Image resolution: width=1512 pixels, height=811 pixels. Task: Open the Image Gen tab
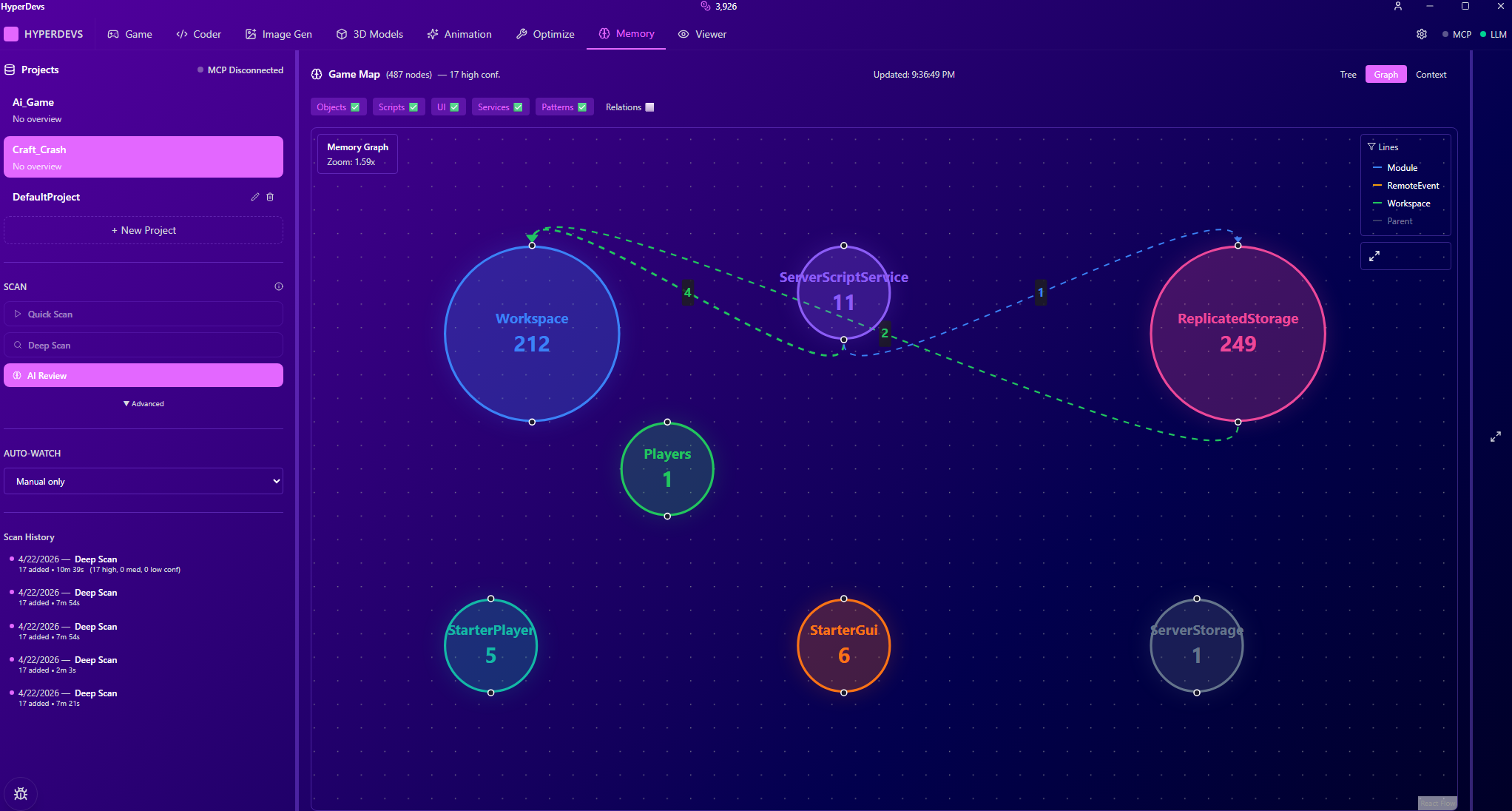[x=279, y=34]
